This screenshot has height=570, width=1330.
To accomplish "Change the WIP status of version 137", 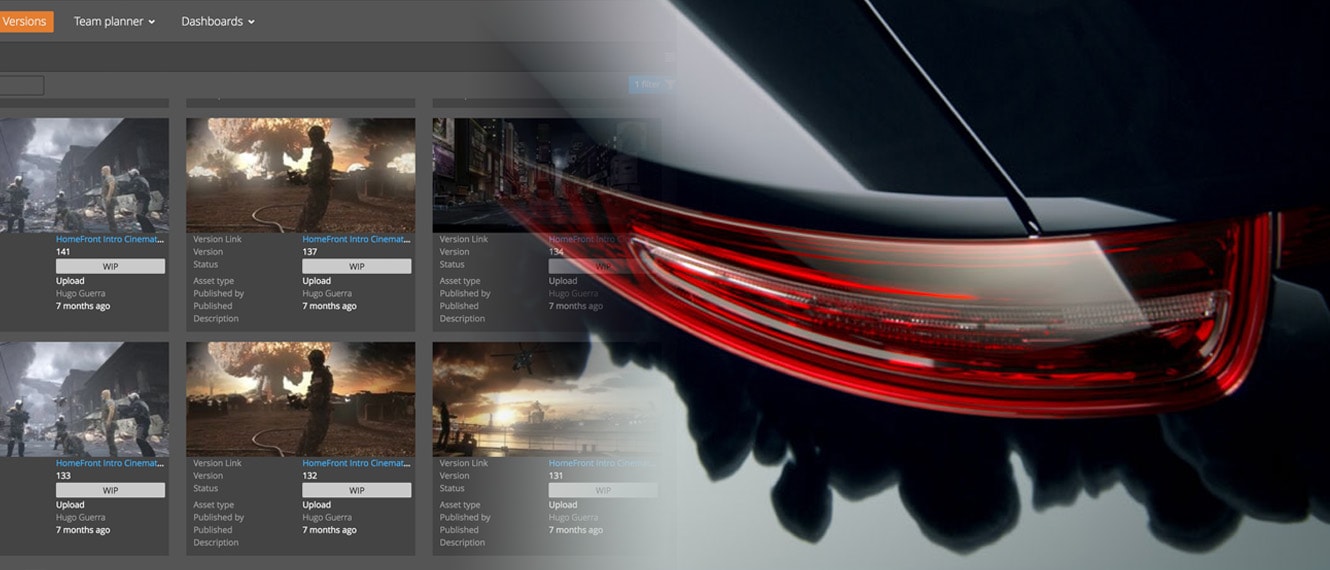I will (356, 266).
